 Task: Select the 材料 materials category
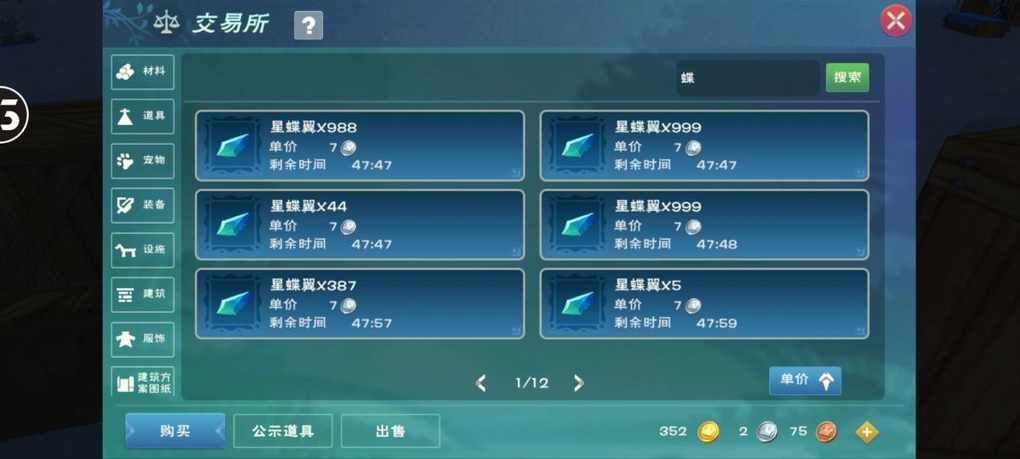click(142, 72)
